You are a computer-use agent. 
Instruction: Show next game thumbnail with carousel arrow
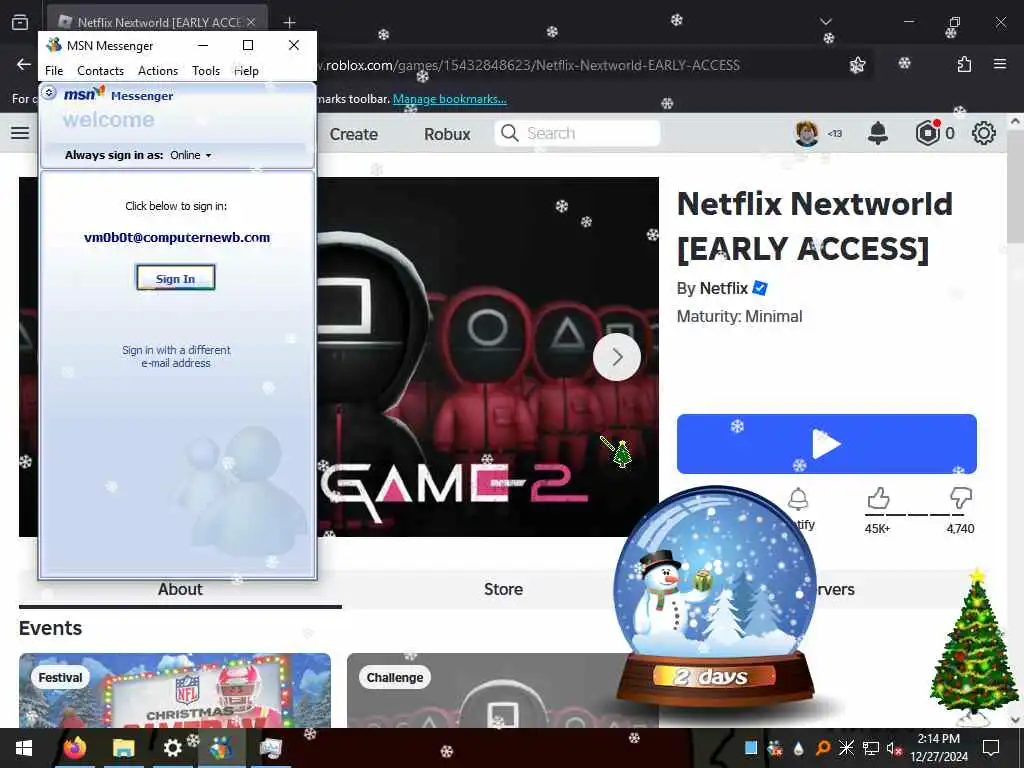click(x=617, y=357)
